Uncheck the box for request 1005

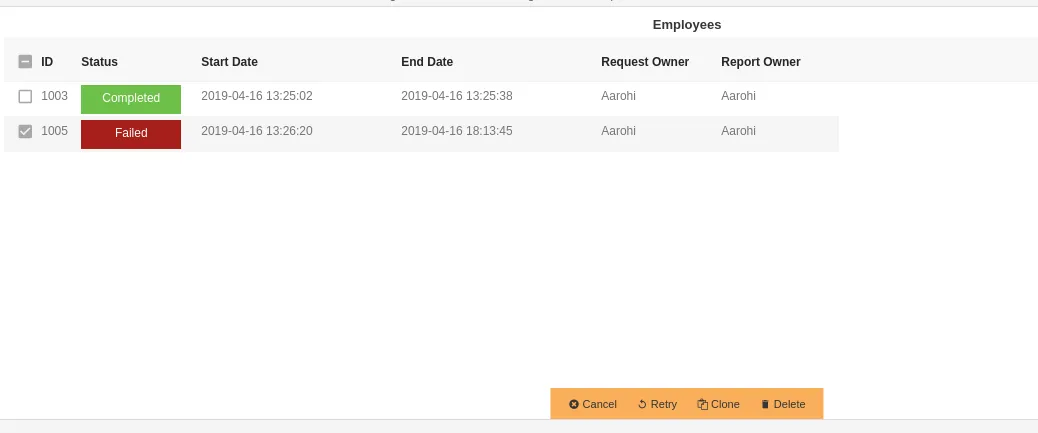(x=25, y=132)
